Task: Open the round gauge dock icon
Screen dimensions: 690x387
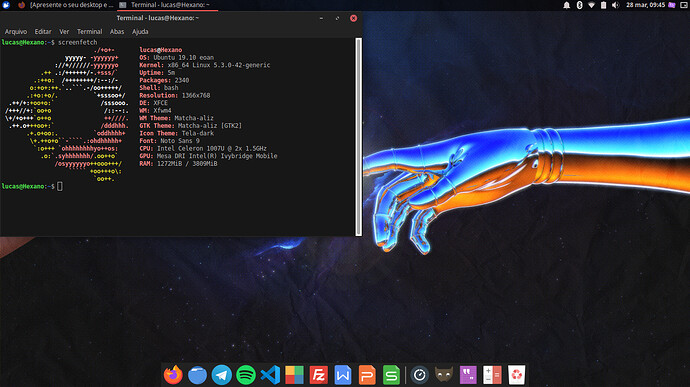Action: (420, 375)
